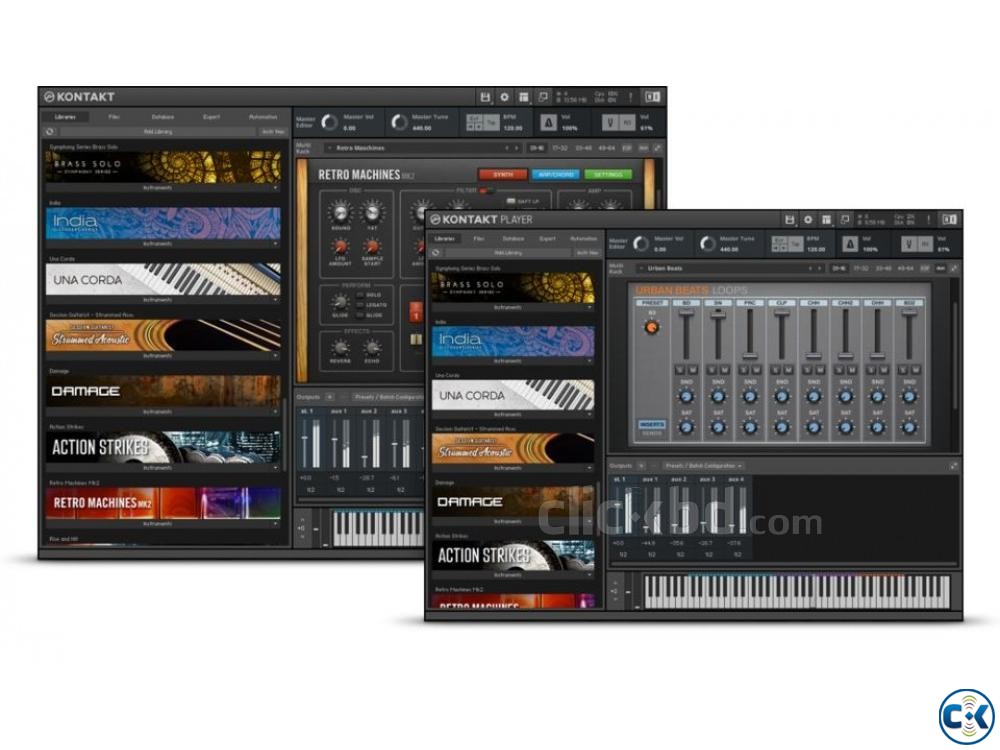Click the green SETTINGS button in Retro Machines

608,175
